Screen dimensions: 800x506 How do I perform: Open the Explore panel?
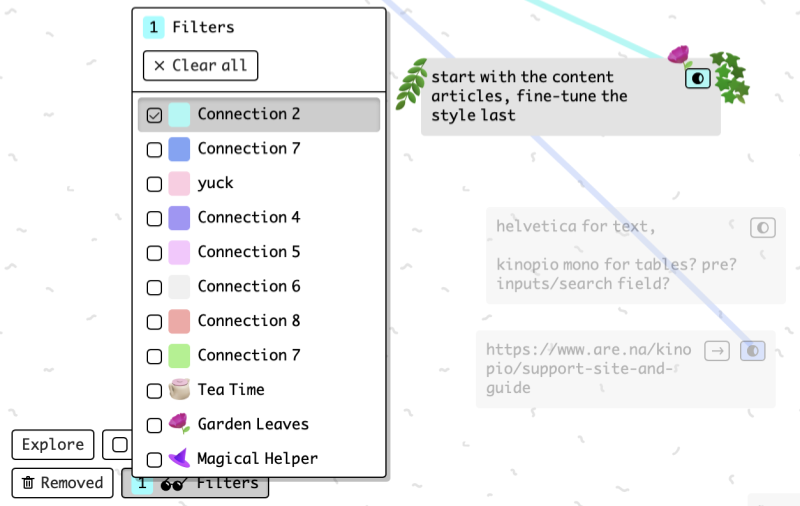click(x=53, y=445)
